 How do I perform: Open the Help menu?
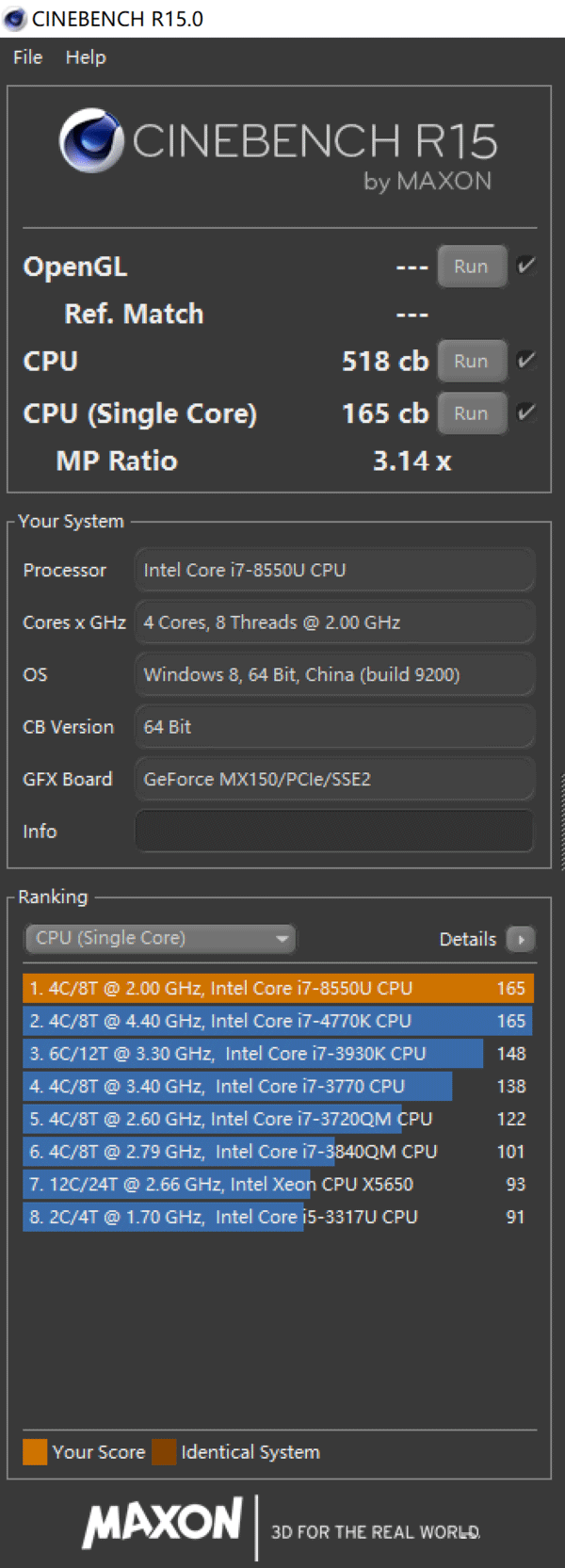(x=86, y=57)
